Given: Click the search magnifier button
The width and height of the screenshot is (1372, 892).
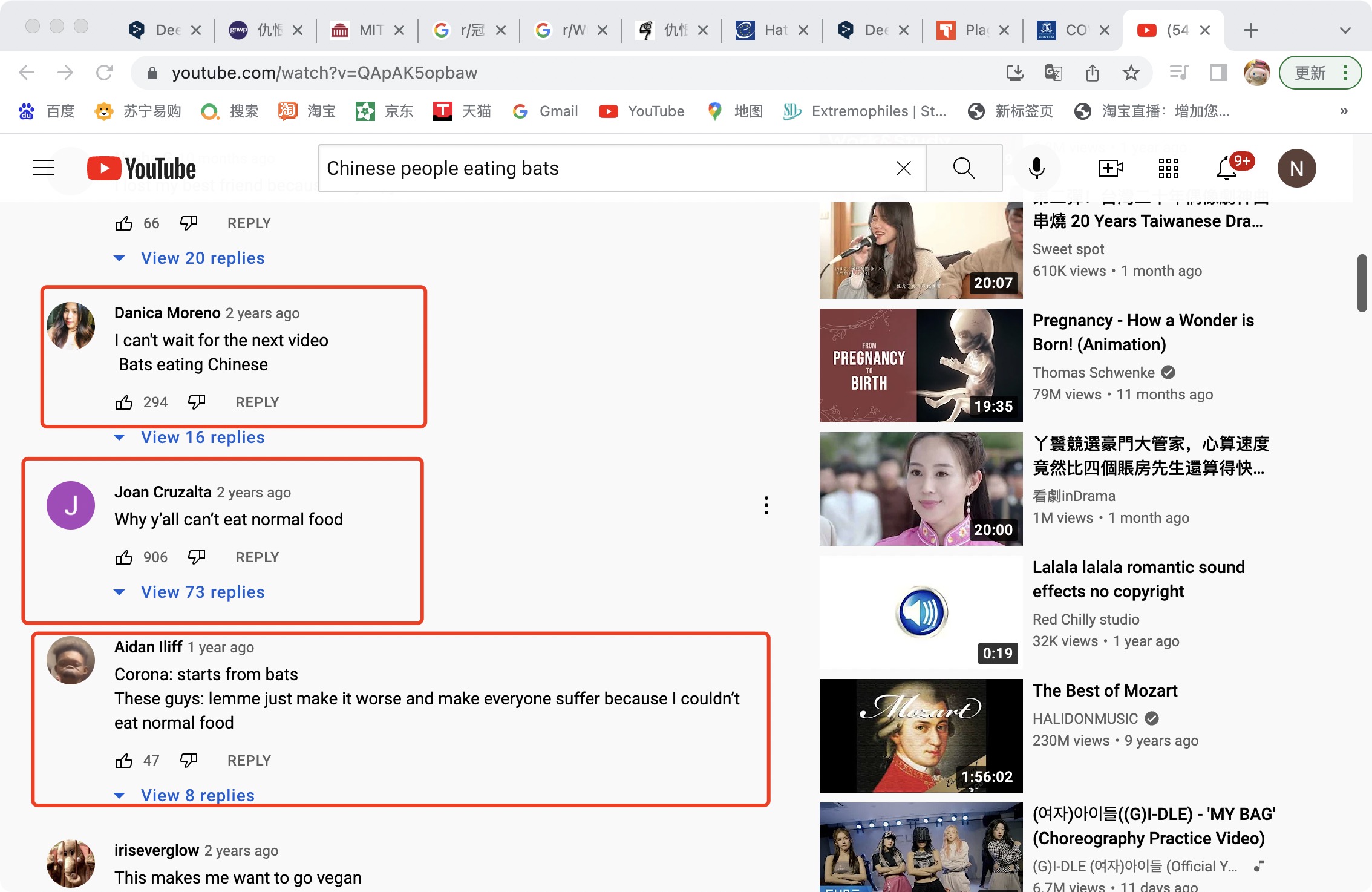Looking at the screenshot, I should tap(964, 168).
